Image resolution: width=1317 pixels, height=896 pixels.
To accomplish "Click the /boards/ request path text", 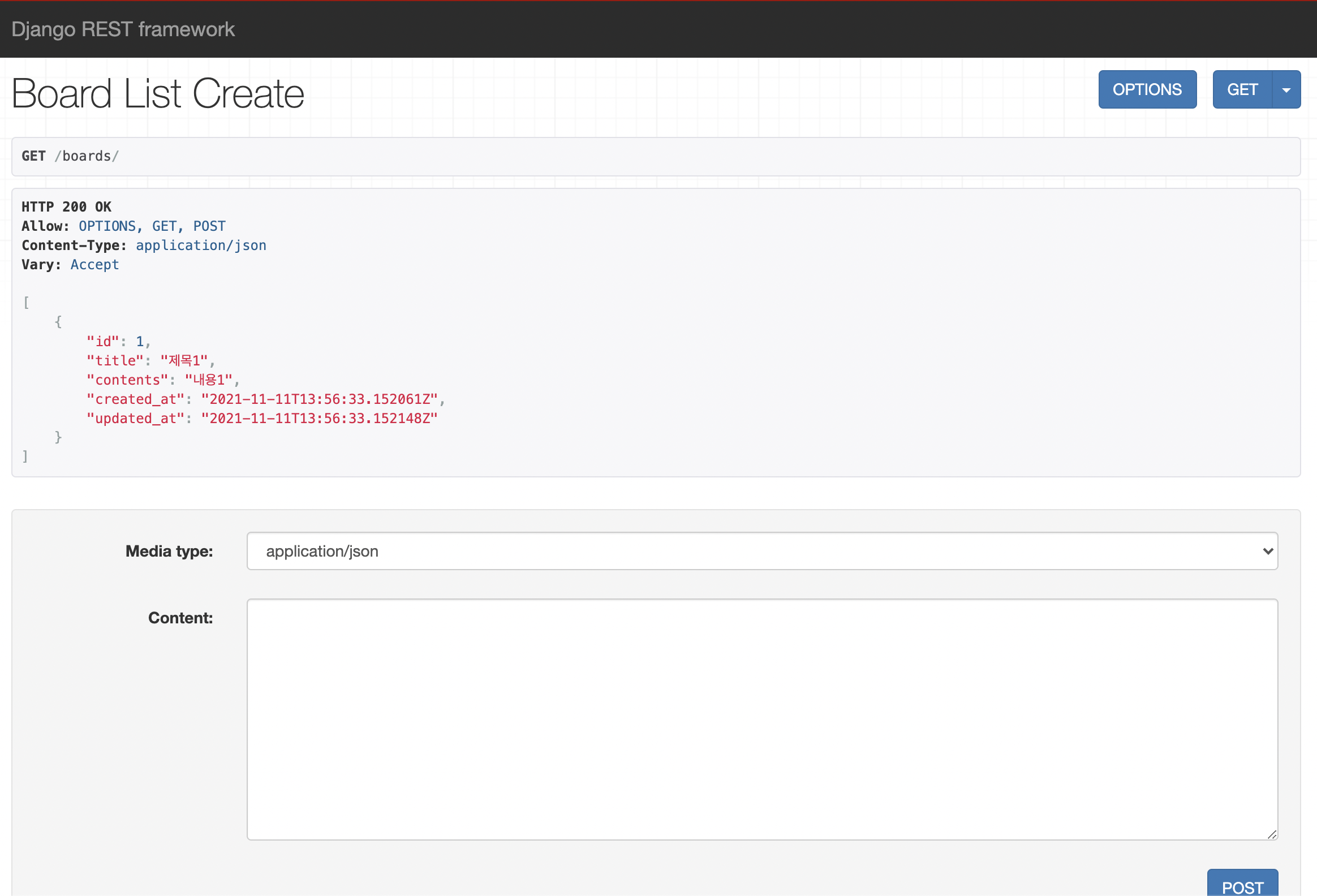I will click(x=87, y=157).
